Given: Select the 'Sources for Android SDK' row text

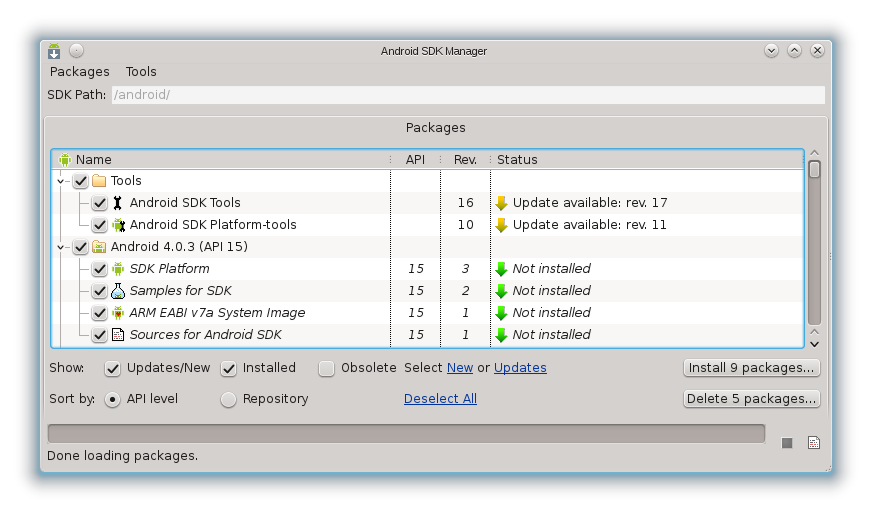Looking at the screenshot, I should [x=206, y=335].
